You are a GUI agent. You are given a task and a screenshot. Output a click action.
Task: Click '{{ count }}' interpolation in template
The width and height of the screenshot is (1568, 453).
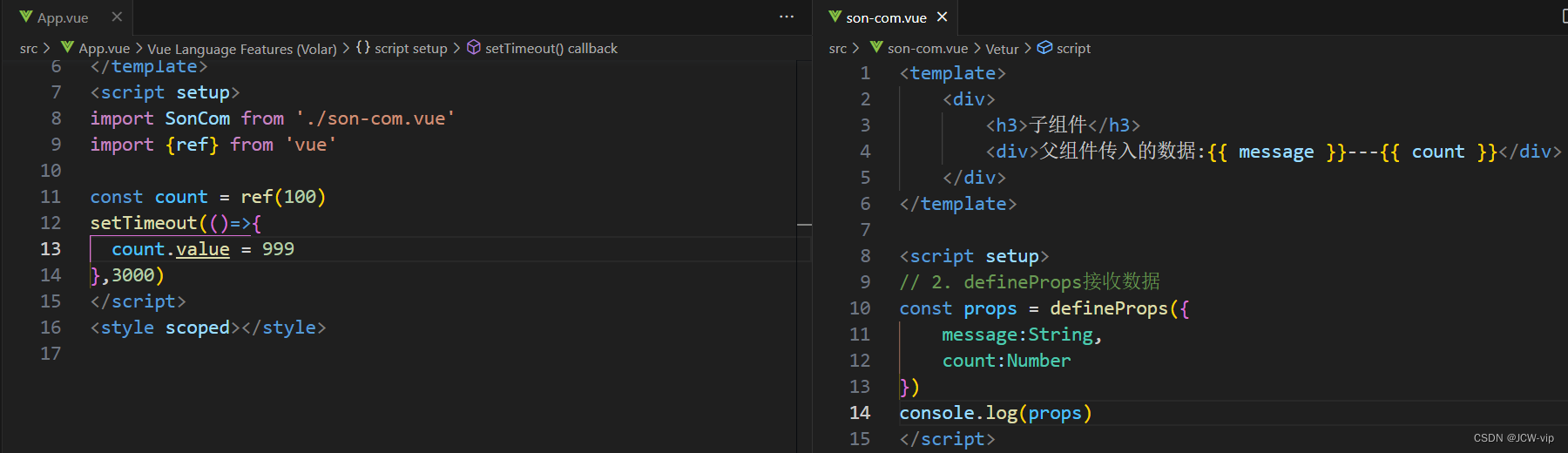pyautogui.click(x=1439, y=152)
